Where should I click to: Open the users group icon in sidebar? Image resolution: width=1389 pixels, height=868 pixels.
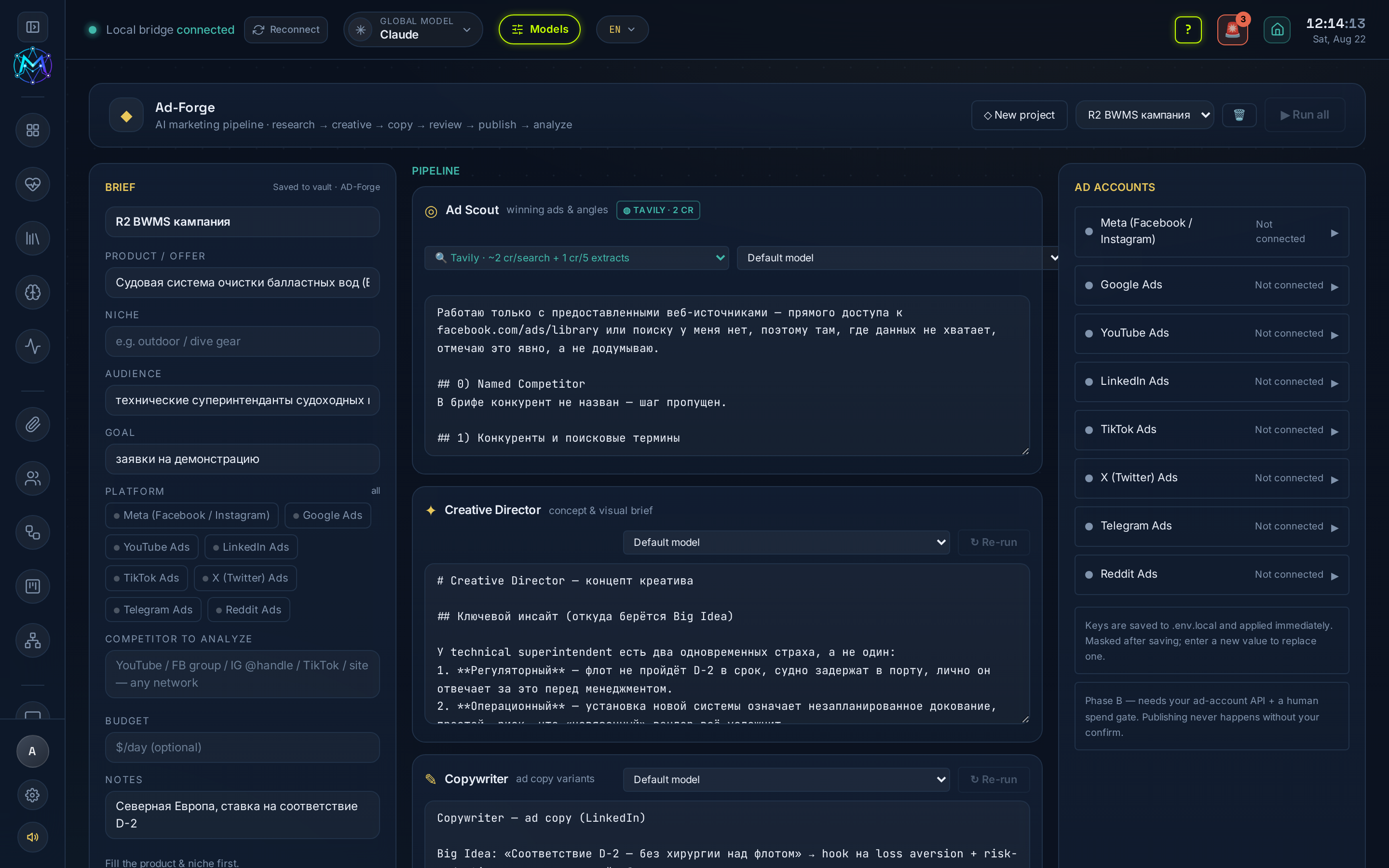pyautogui.click(x=33, y=478)
